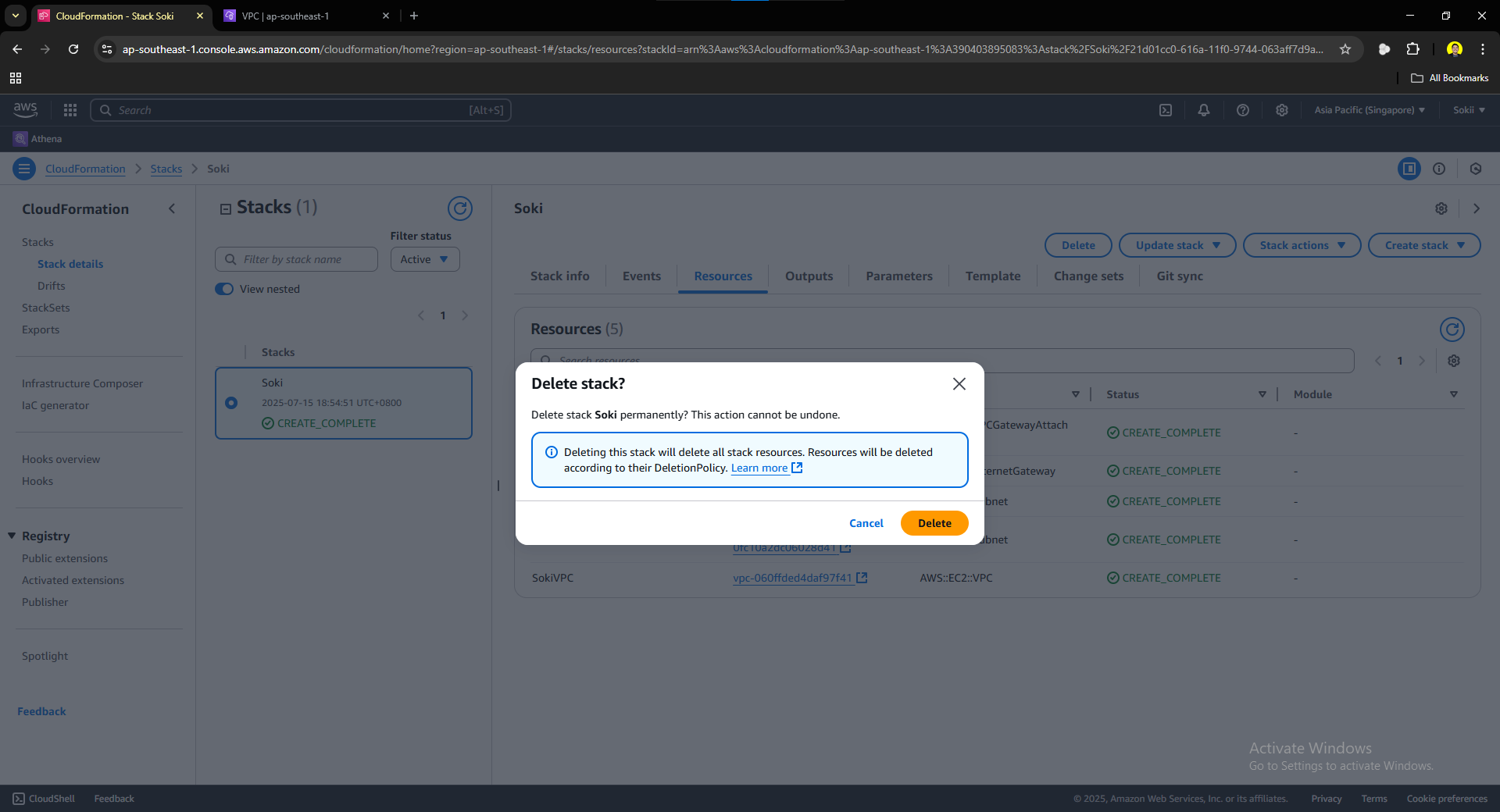Screen dimensions: 1500x812
Task: Open the All Bookmarks folder
Action: coord(1450,78)
